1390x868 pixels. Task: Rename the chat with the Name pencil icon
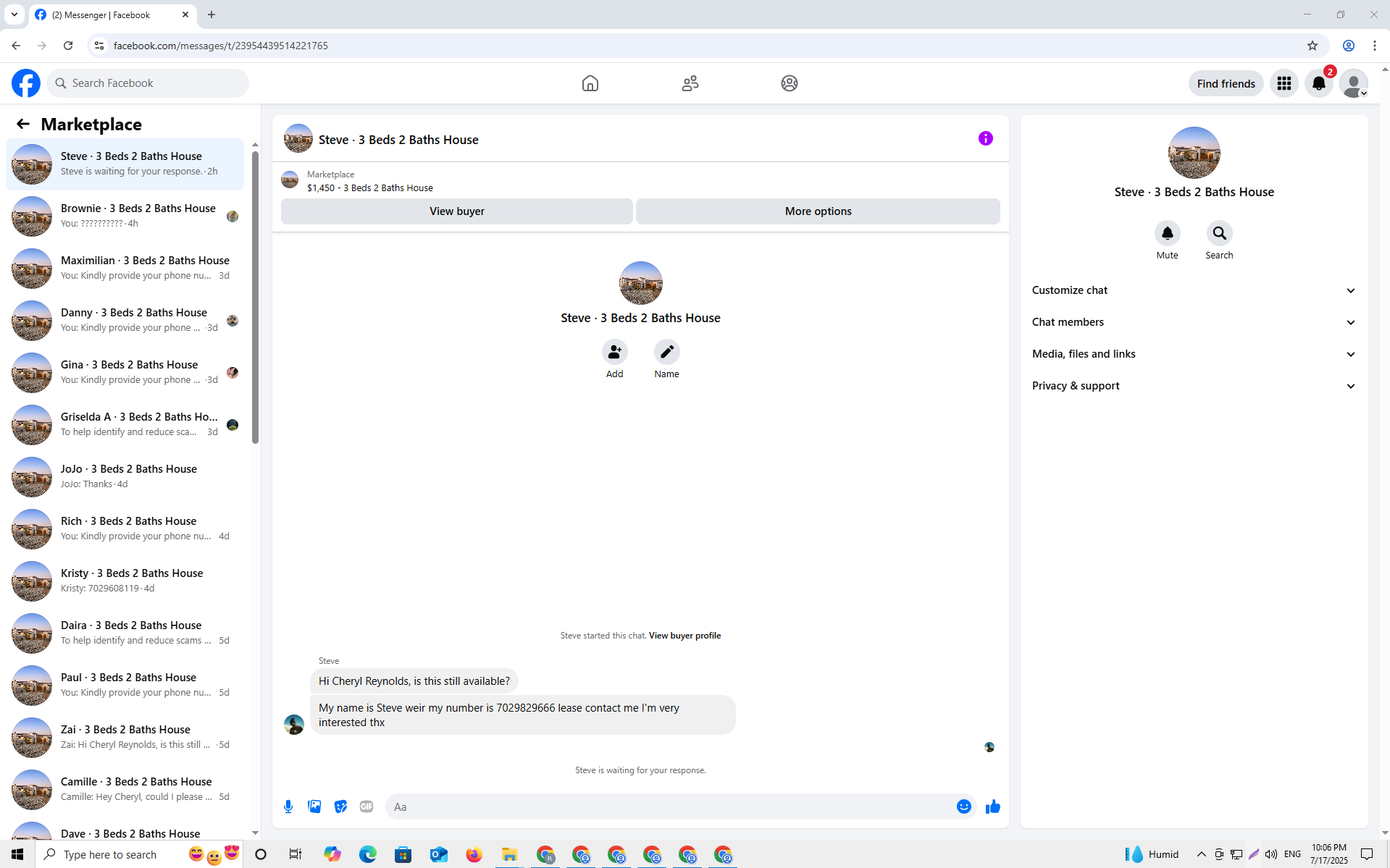666,352
